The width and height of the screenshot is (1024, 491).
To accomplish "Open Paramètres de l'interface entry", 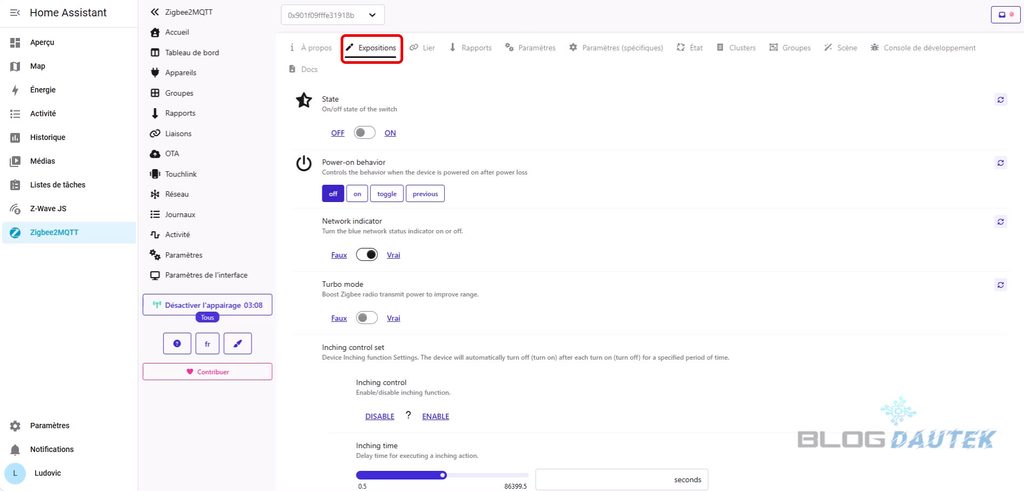I will [199, 276].
